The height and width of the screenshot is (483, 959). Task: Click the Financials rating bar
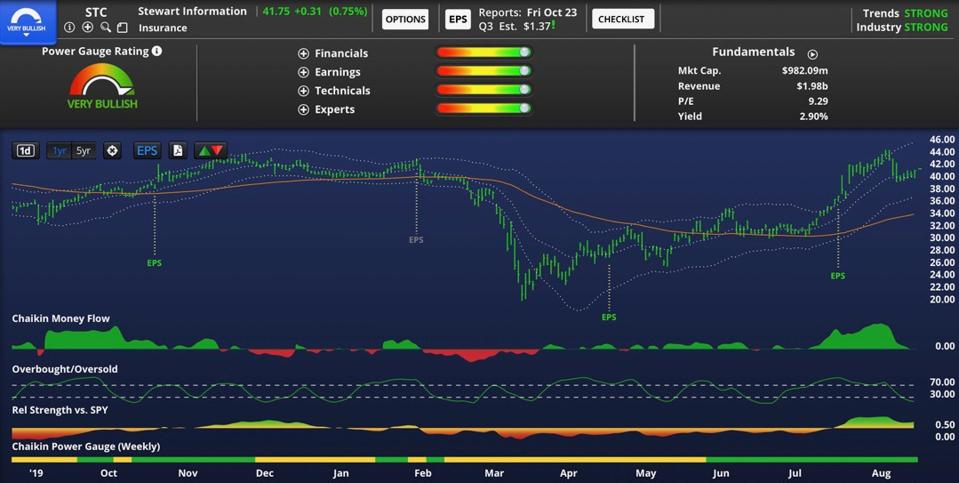pyautogui.click(x=484, y=53)
